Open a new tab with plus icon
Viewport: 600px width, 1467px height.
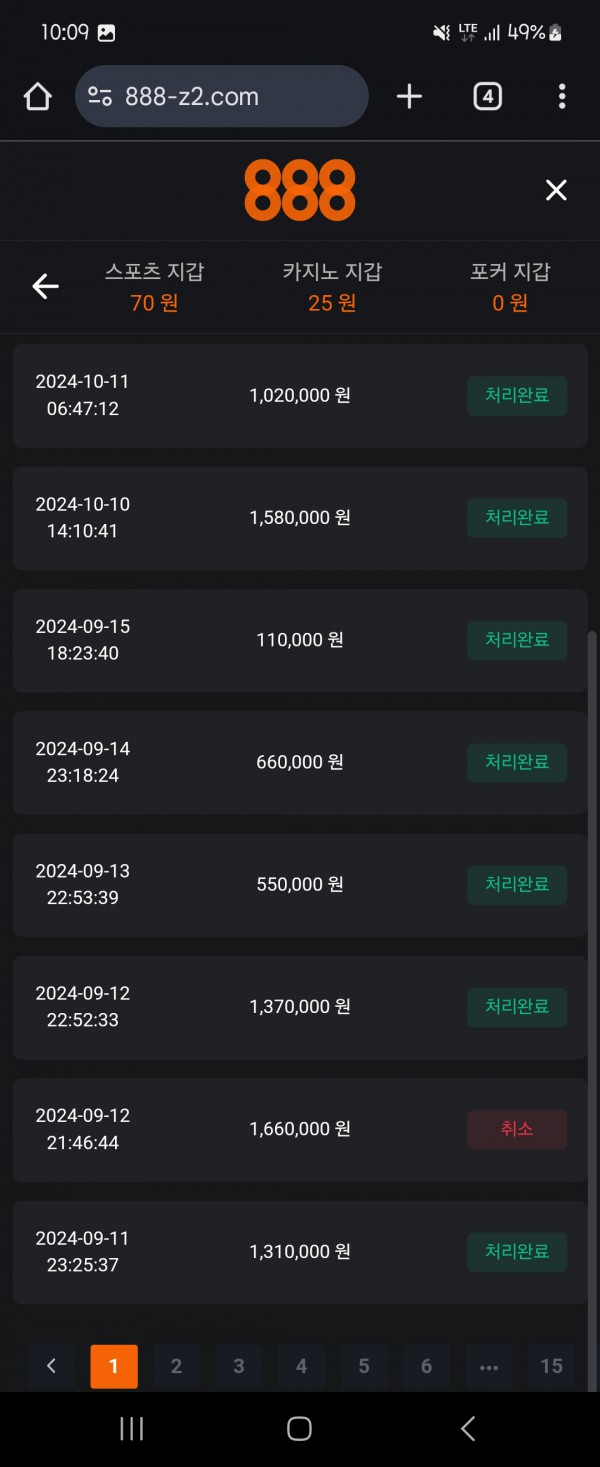pyautogui.click(x=409, y=97)
